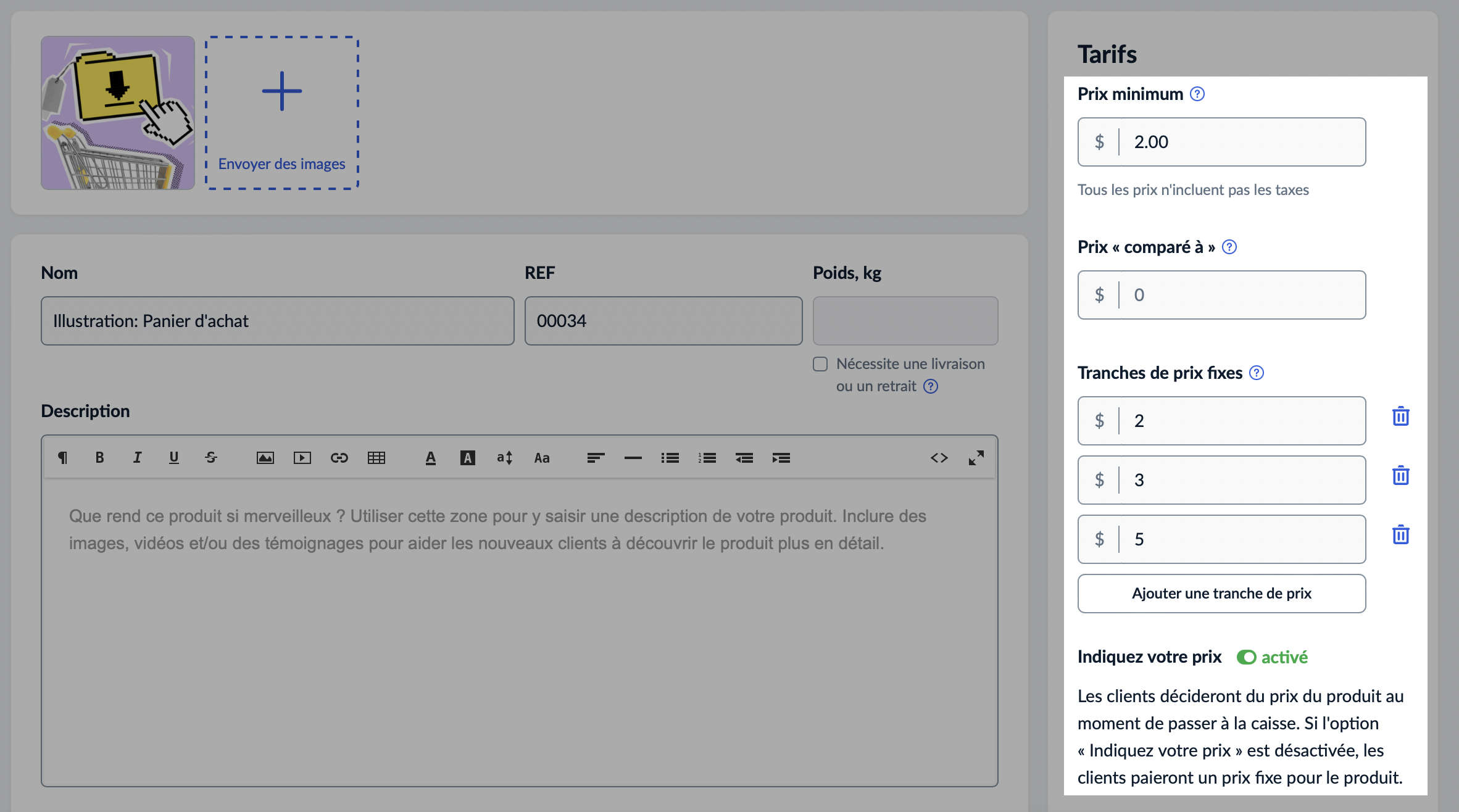Open the font size dropdown
This screenshot has height=812, width=1459.
coord(505,458)
